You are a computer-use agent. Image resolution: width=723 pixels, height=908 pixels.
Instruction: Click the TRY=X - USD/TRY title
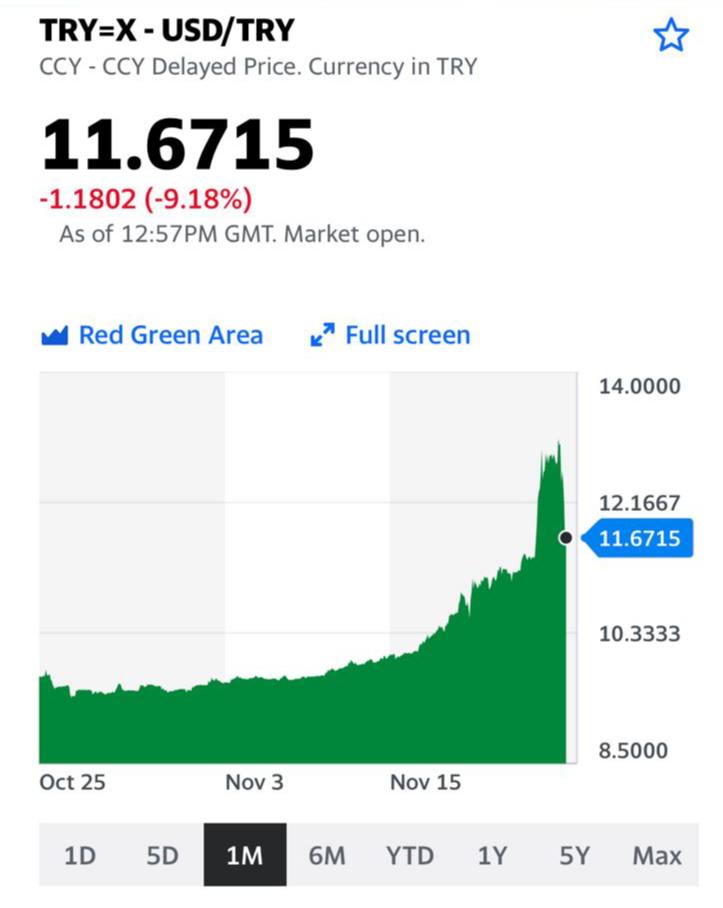[x=167, y=30]
